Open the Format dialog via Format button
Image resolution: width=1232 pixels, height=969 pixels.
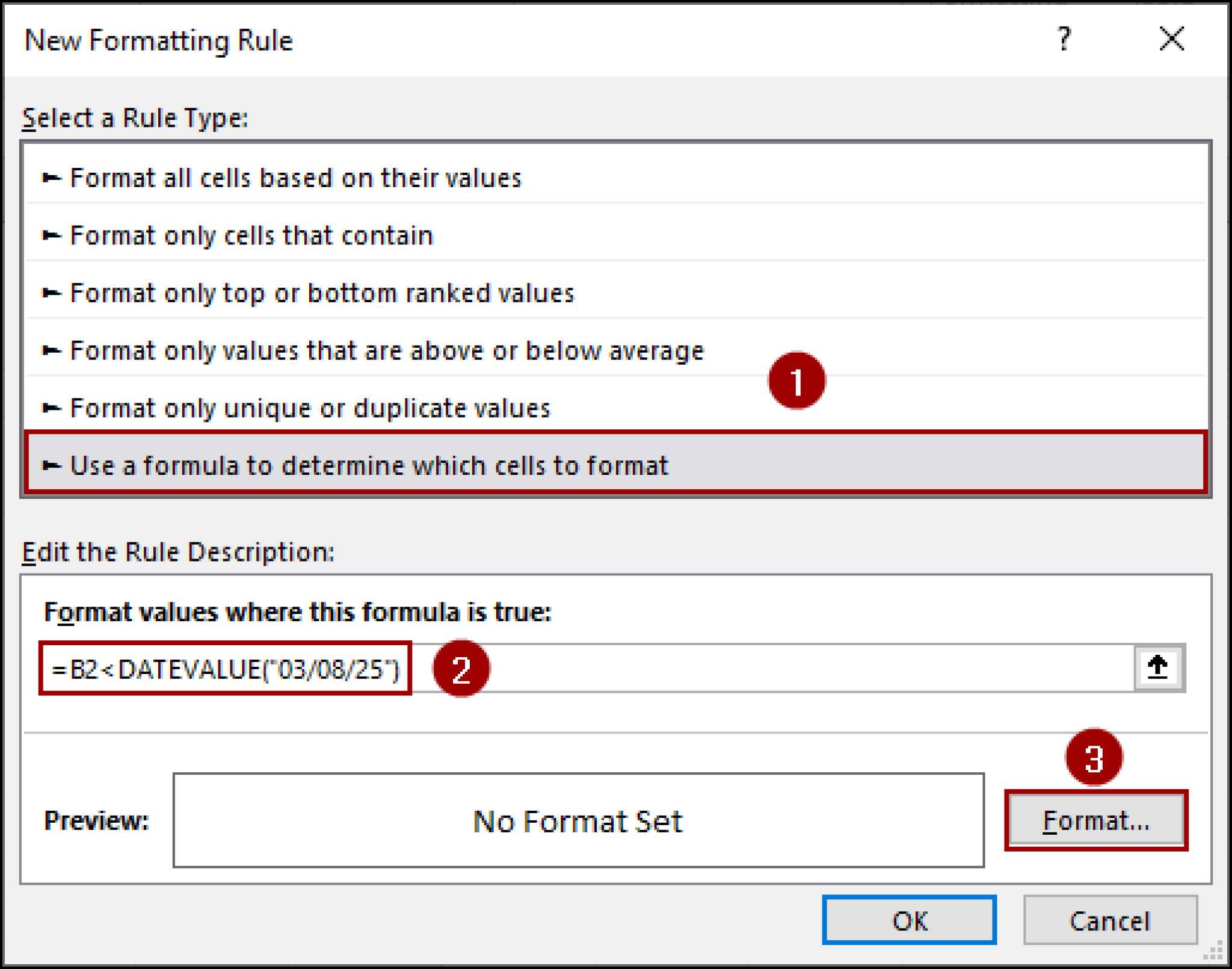[x=1096, y=820]
